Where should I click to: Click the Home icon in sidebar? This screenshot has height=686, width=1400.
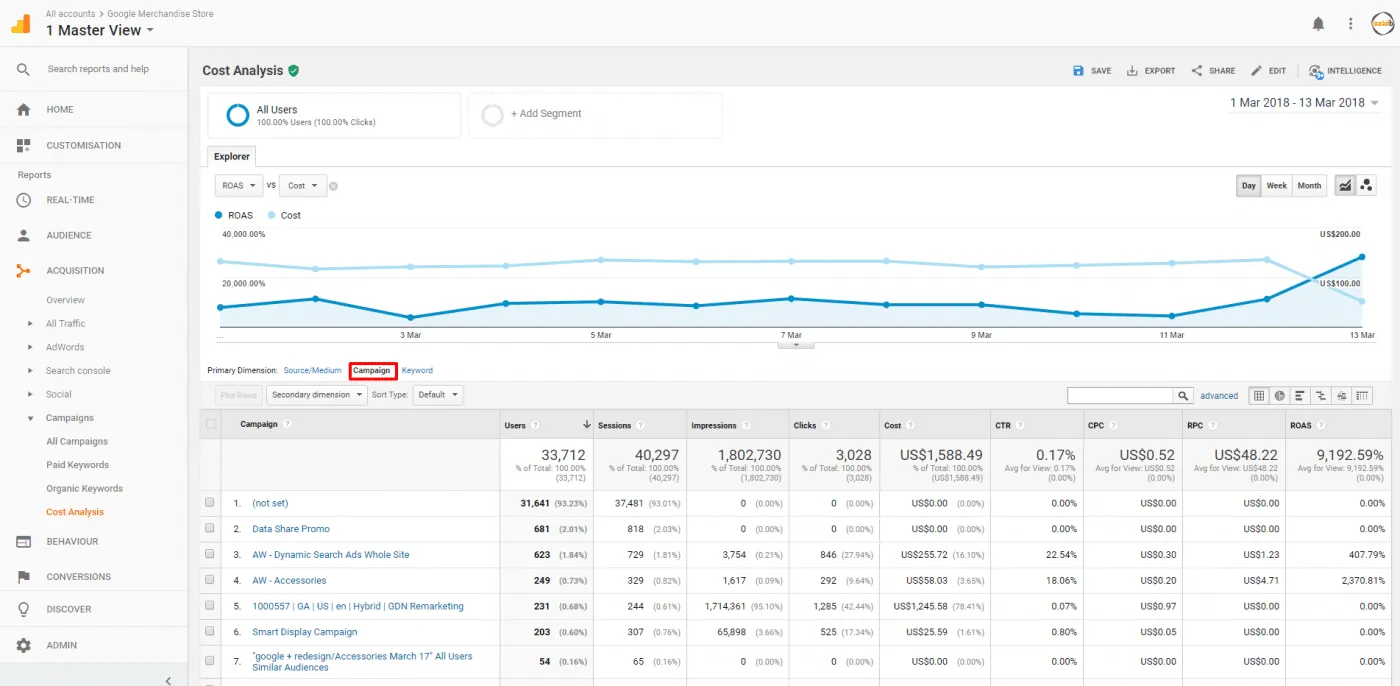coord(24,110)
